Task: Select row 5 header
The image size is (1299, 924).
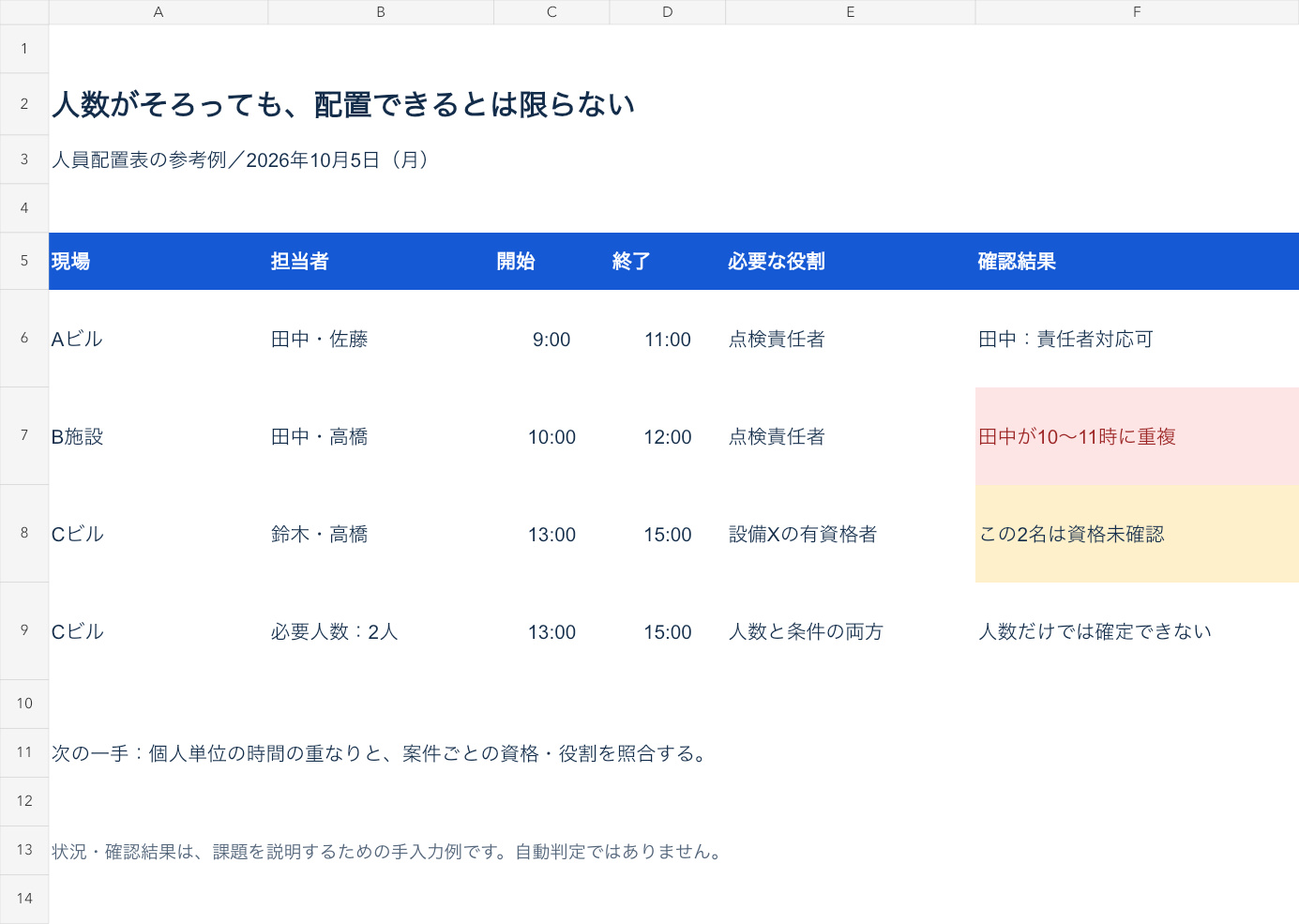Action: (x=24, y=261)
